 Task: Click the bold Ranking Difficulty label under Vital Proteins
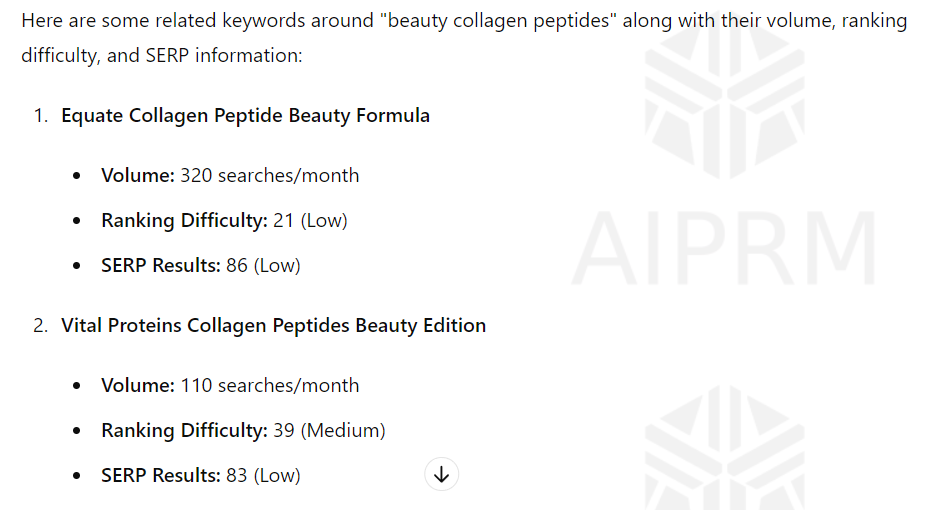pyautogui.click(x=184, y=430)
